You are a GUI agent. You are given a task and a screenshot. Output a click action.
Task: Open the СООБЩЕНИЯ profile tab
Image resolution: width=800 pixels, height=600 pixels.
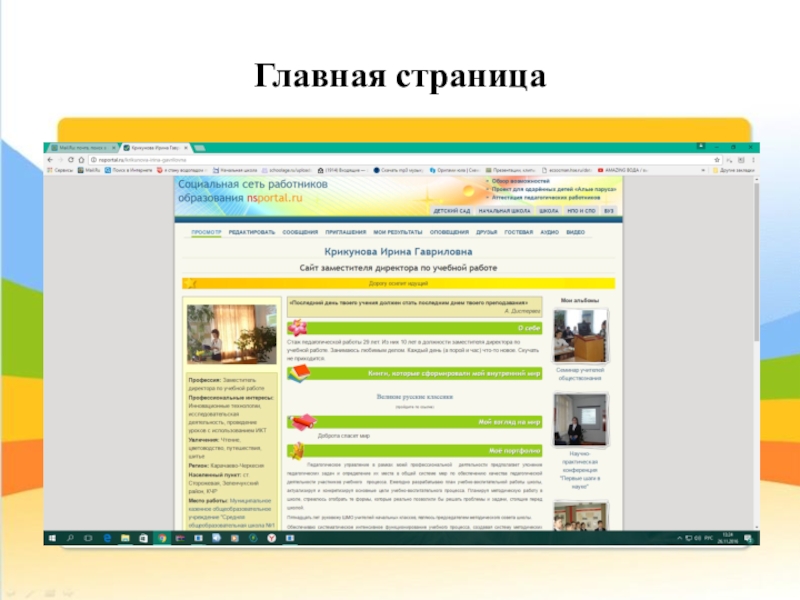300,232
